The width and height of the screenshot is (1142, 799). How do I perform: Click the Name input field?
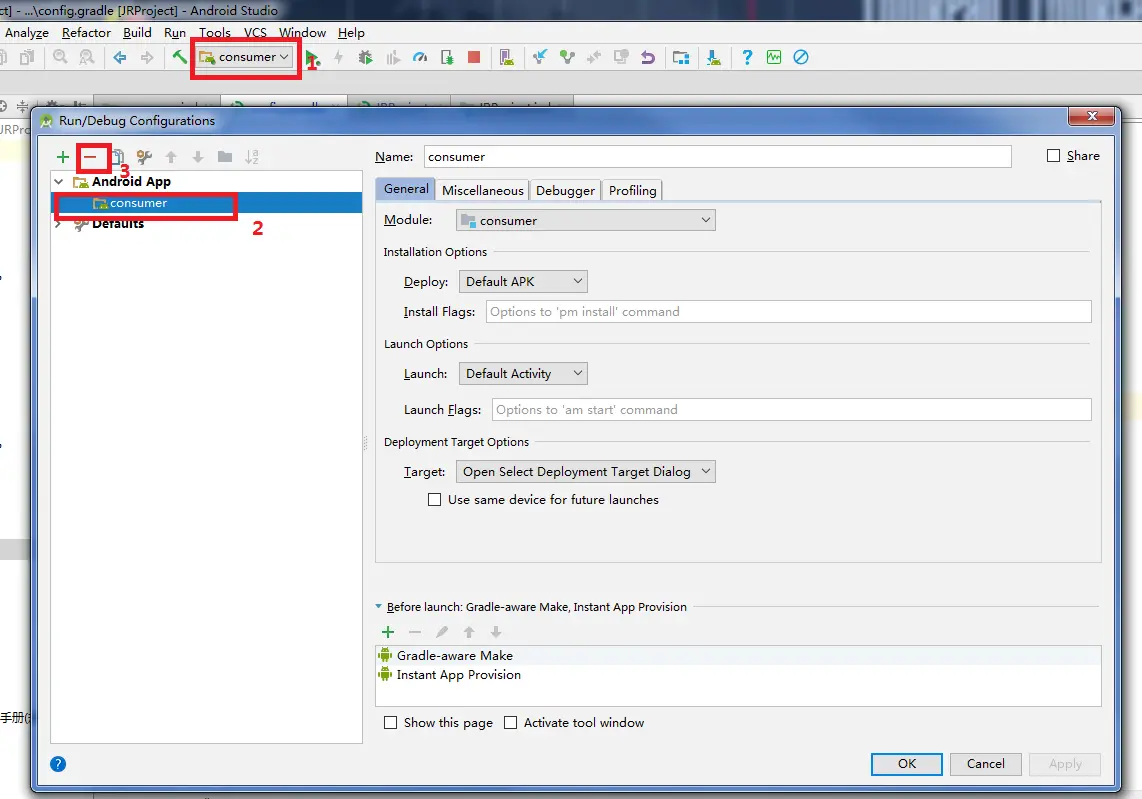717,157
